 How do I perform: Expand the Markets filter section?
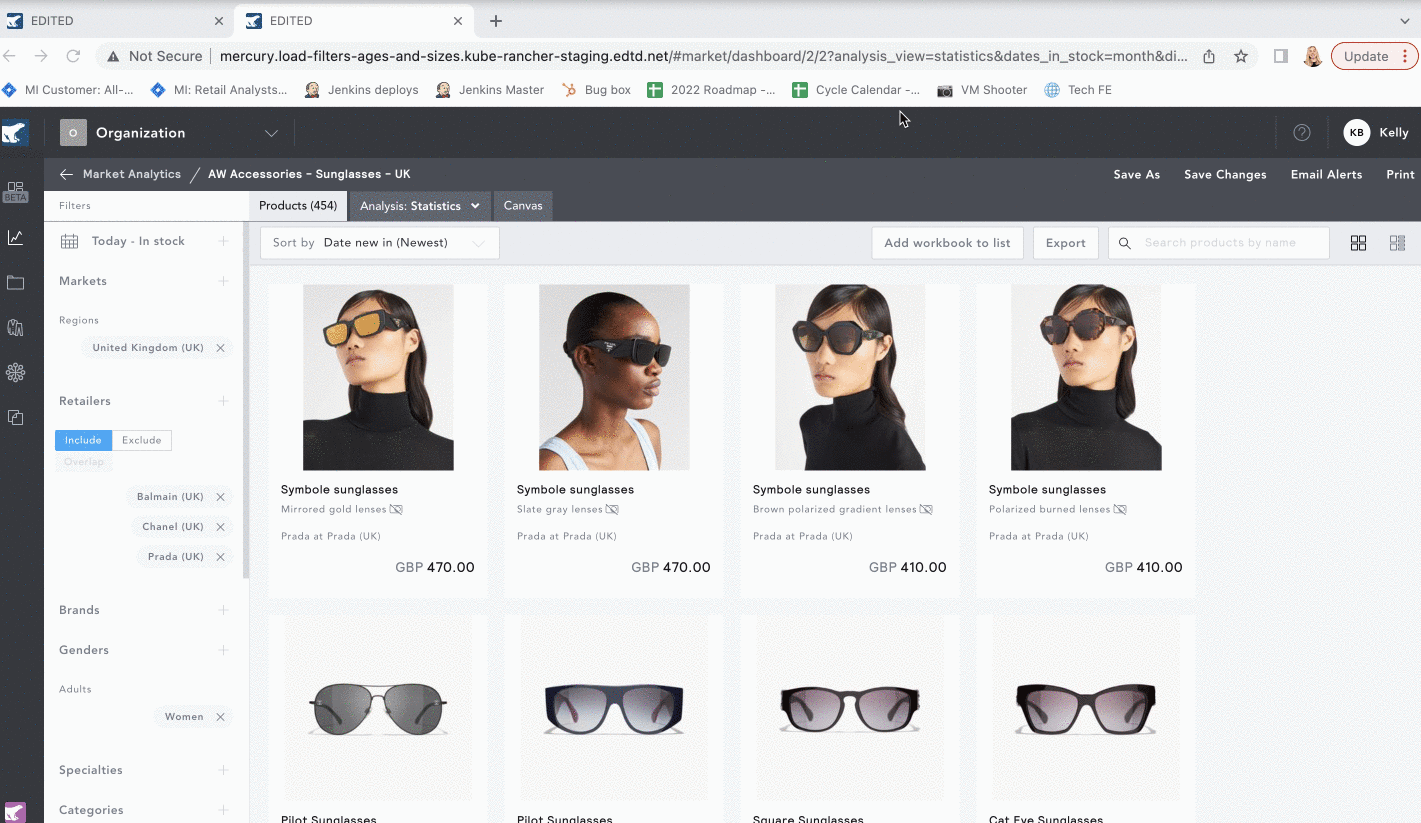click(x=223, y=281)
